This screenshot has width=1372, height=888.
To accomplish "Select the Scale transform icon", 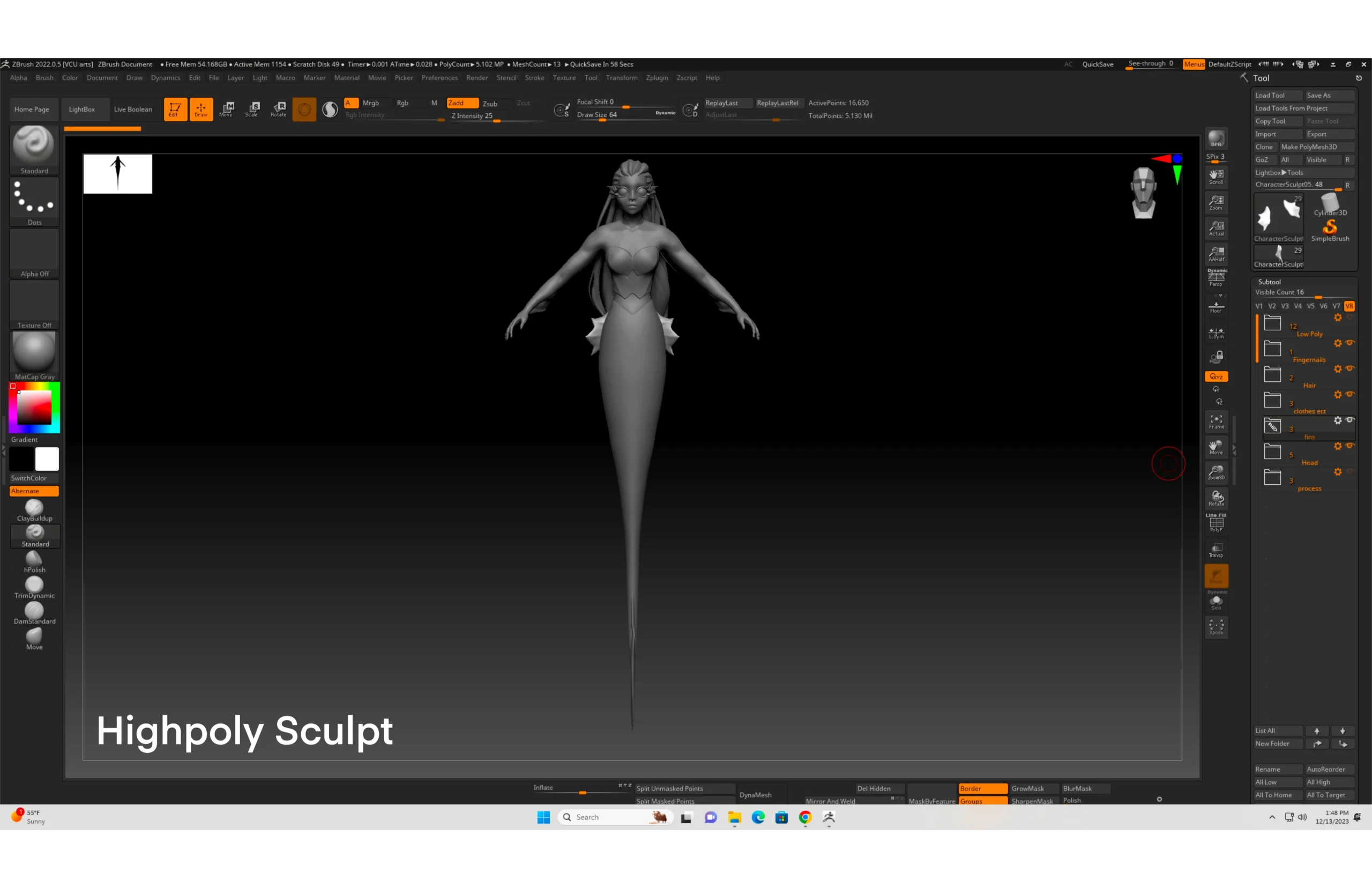I will point(252,109).
